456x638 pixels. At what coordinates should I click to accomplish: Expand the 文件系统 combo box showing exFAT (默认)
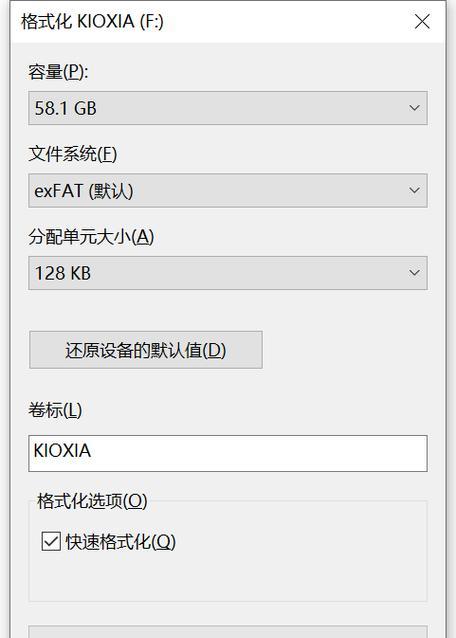tap(228, 190)
